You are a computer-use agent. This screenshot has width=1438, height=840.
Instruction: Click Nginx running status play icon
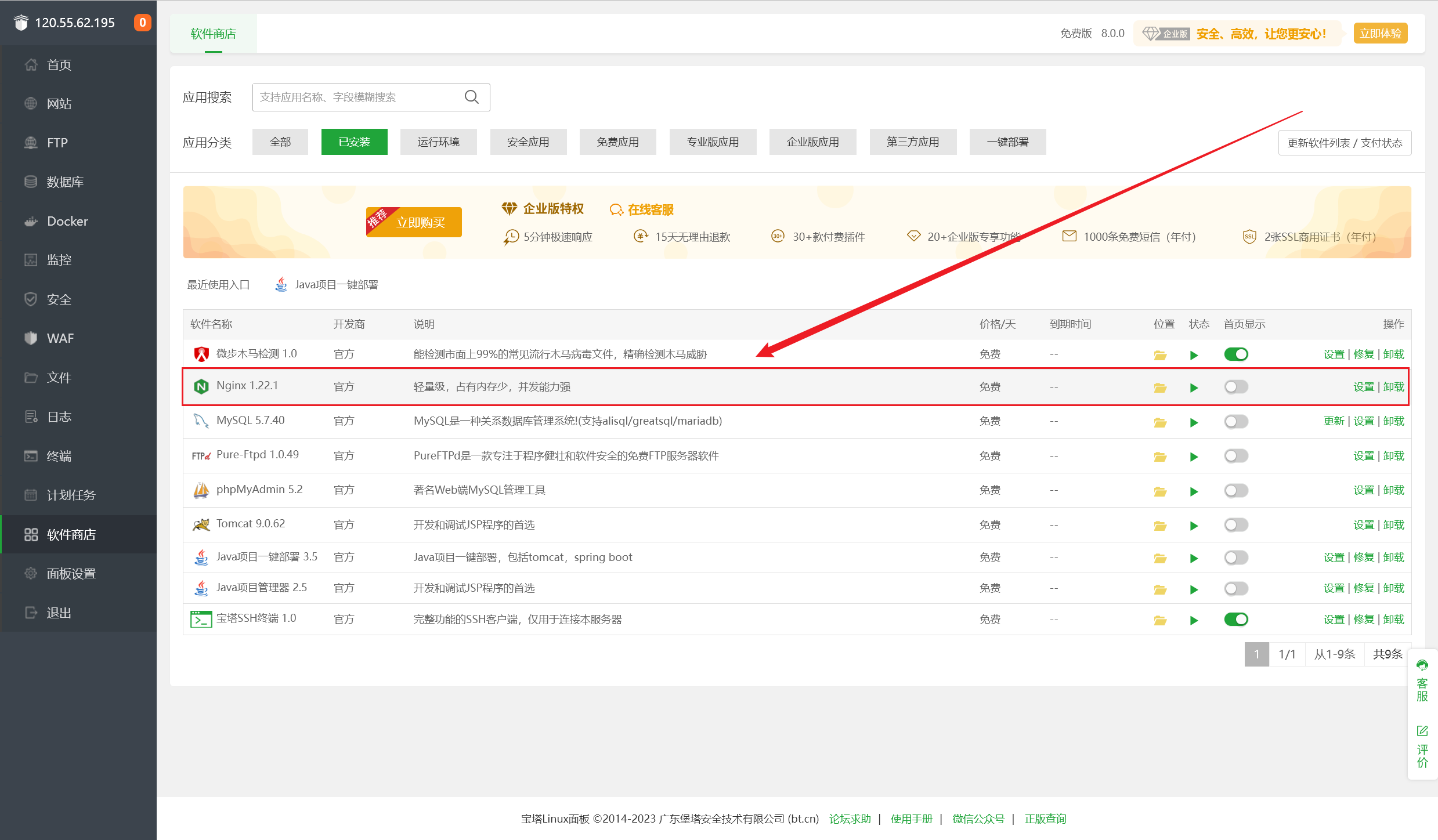coord(1194,388)
